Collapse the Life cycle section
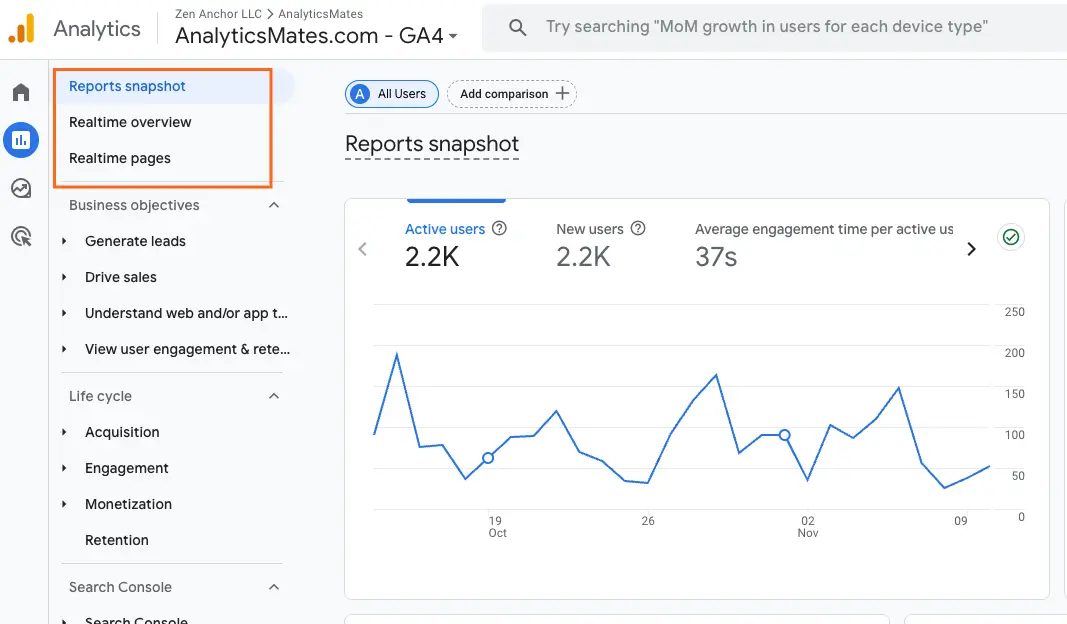Image resolution: width=1067 pixels, height=624 pixels. click(x=274, y=396)
